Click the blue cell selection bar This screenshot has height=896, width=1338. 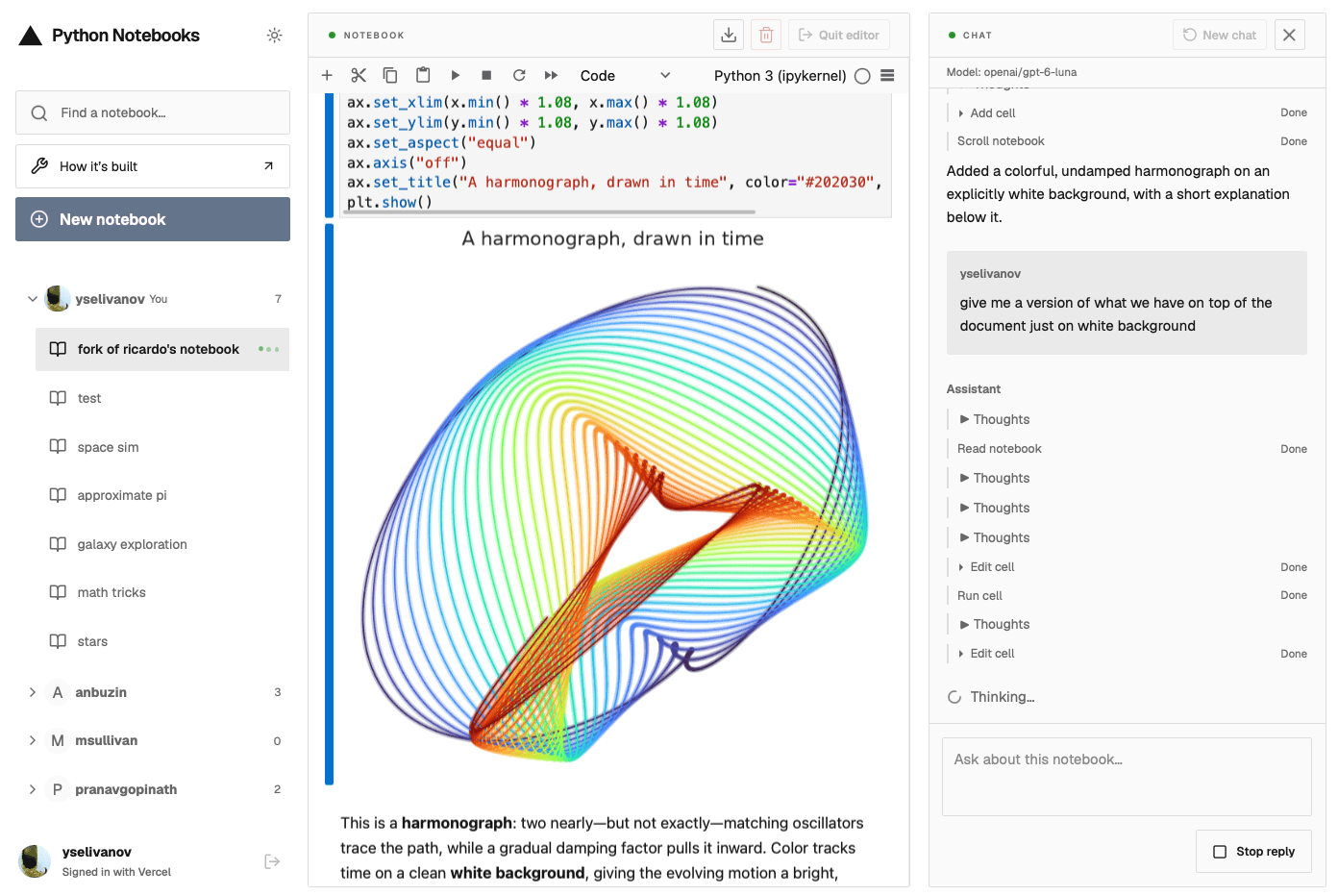point(329,505)
